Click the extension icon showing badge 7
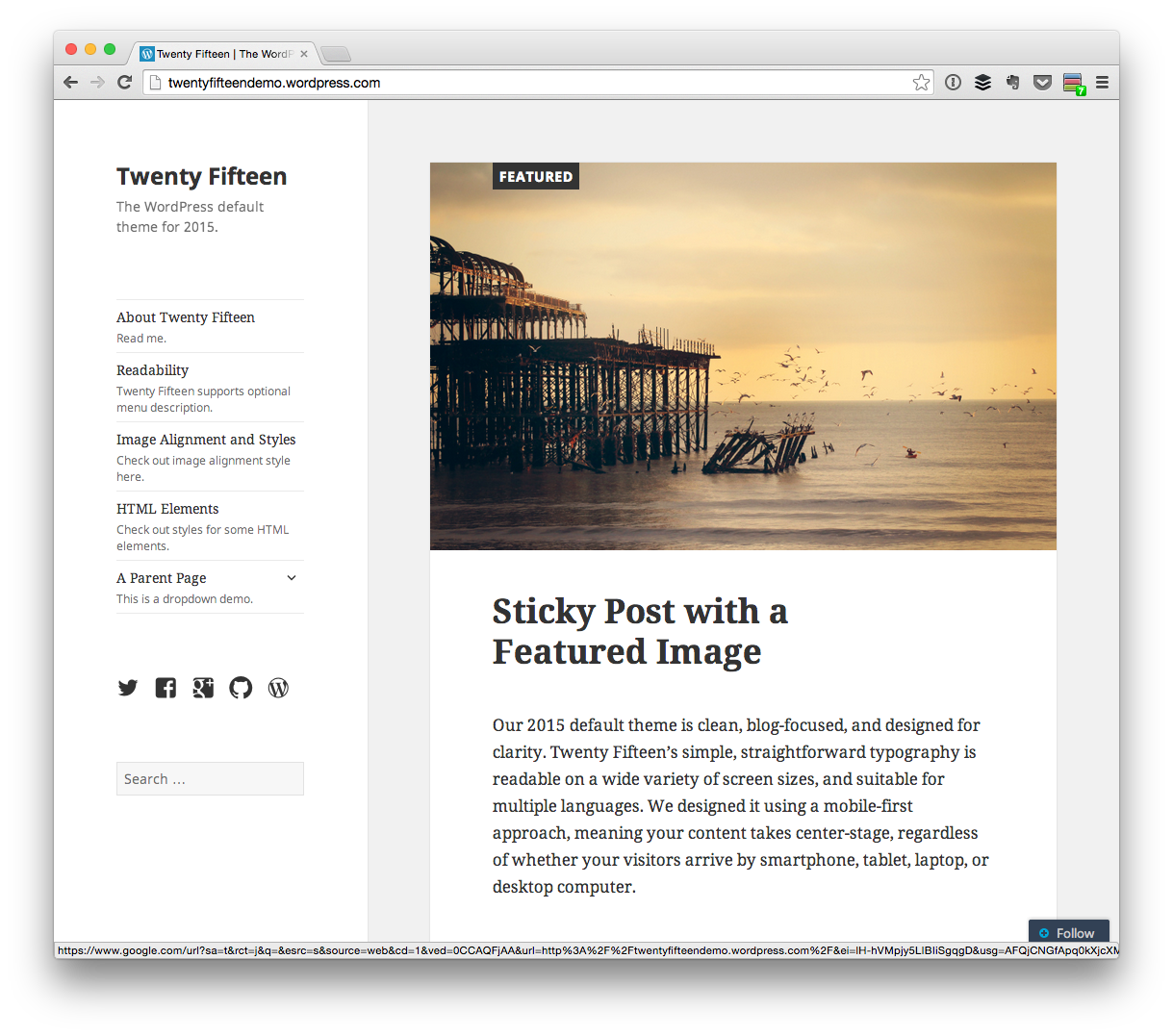The width and height of the screenshot is (1173, 1036). 1072,84
